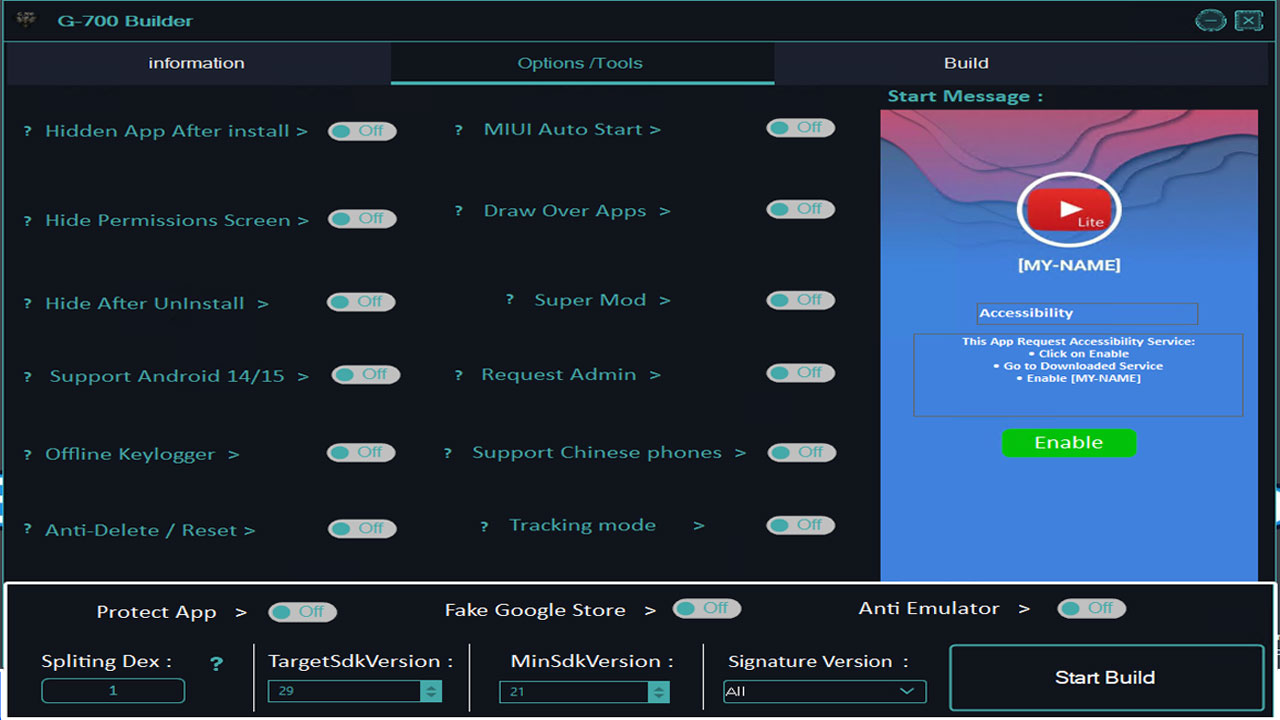Turn on the Anti Emulator toggle
The height and width of the screenshot is (720, 1280).
tap(1091, 607)
